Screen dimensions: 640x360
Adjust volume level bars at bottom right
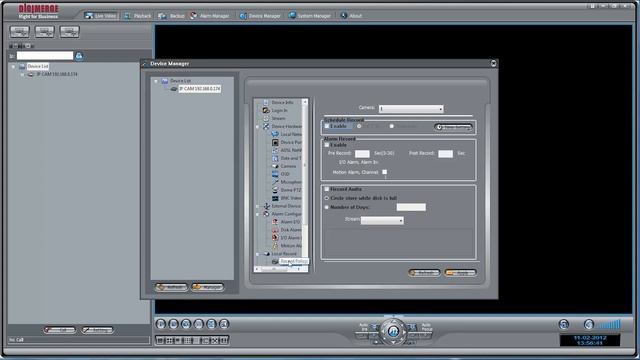click(610, 324)
